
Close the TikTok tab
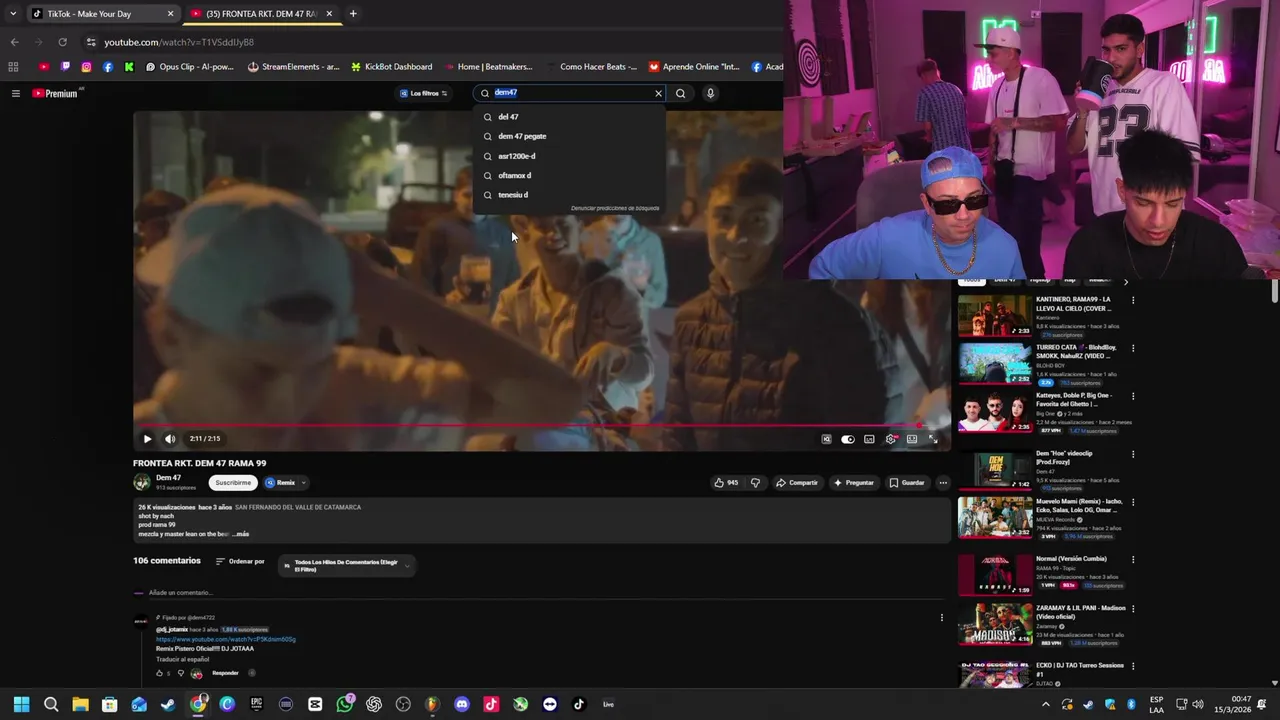[x=170, y=14]
